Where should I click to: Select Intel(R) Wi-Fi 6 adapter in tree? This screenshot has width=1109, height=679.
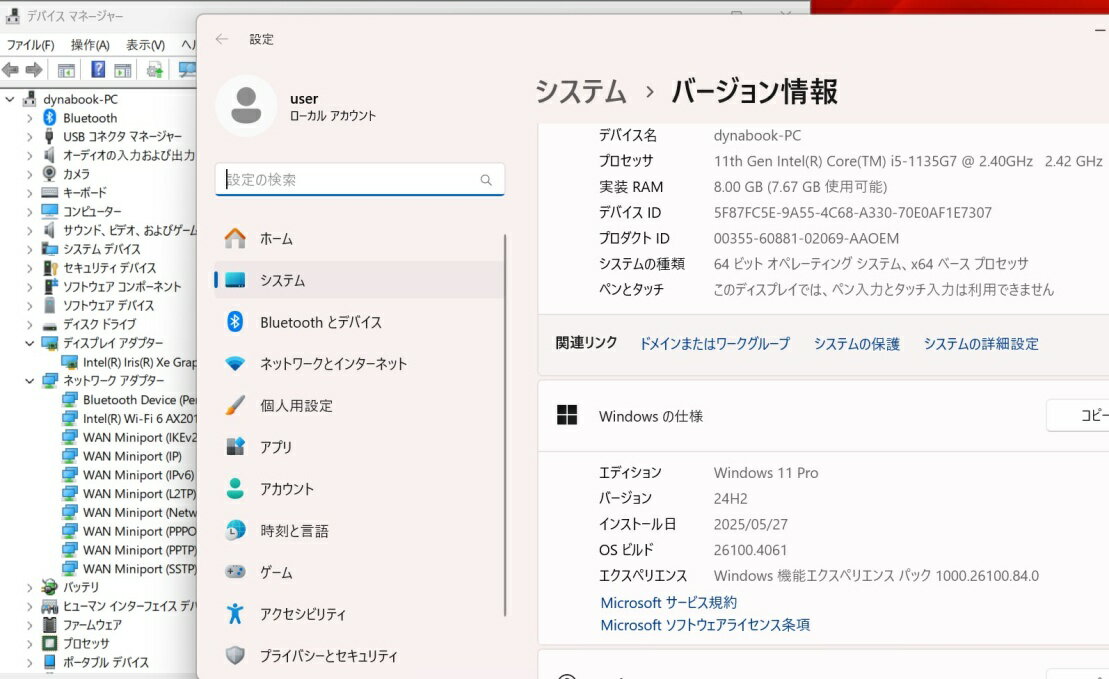pos(139,419)
